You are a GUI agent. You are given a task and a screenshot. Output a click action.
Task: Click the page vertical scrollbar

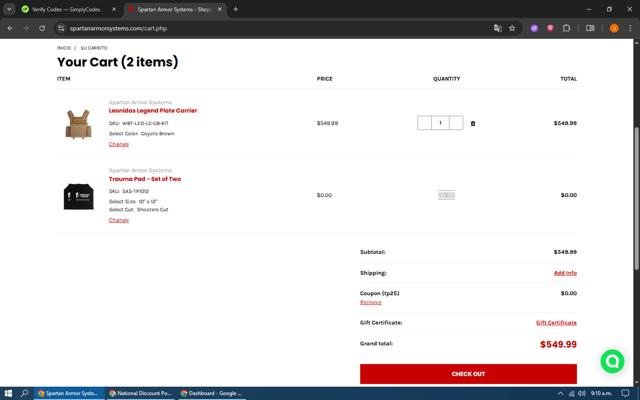(x=636, y=198)
